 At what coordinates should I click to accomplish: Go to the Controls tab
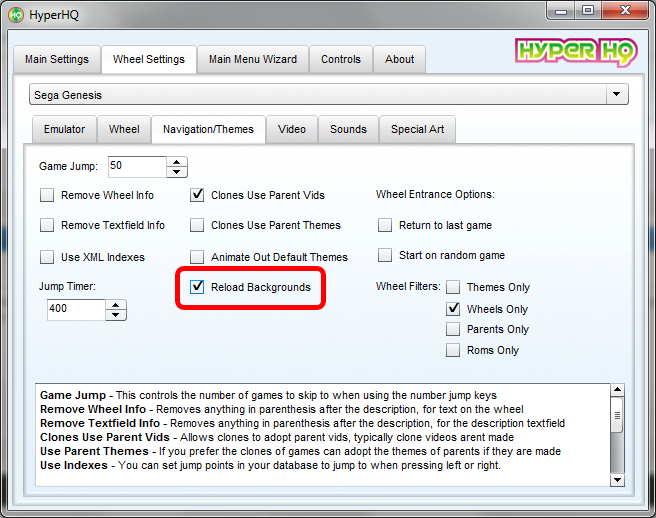point(341,59)
